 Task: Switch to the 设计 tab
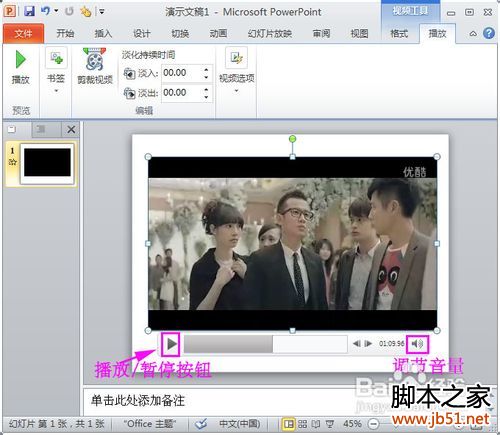142,33
